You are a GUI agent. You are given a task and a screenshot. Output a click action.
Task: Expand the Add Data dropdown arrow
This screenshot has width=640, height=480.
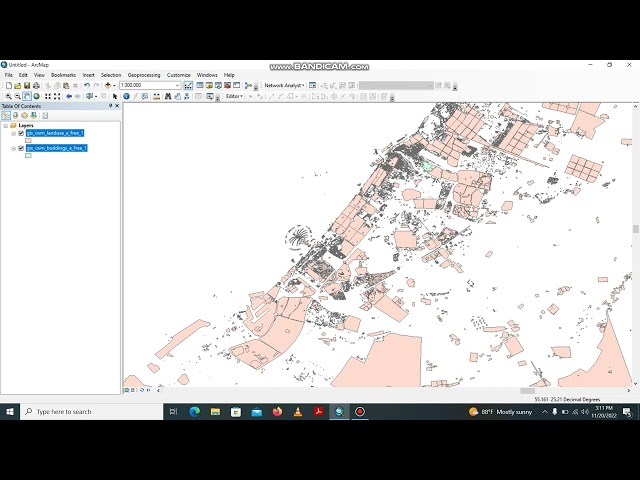(x=114, y=85)
